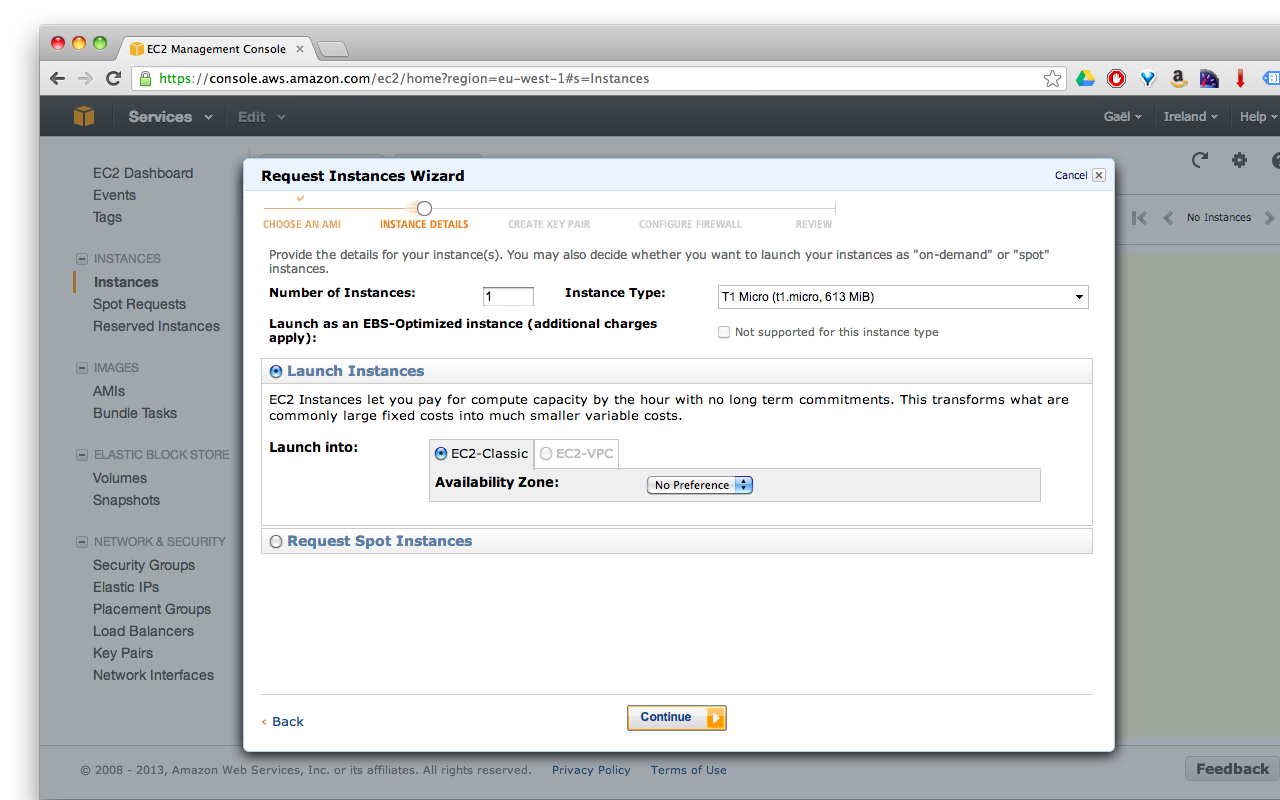
Task: Refresh the instances list with the refresh icon
Action: [x=1199, y=159]
